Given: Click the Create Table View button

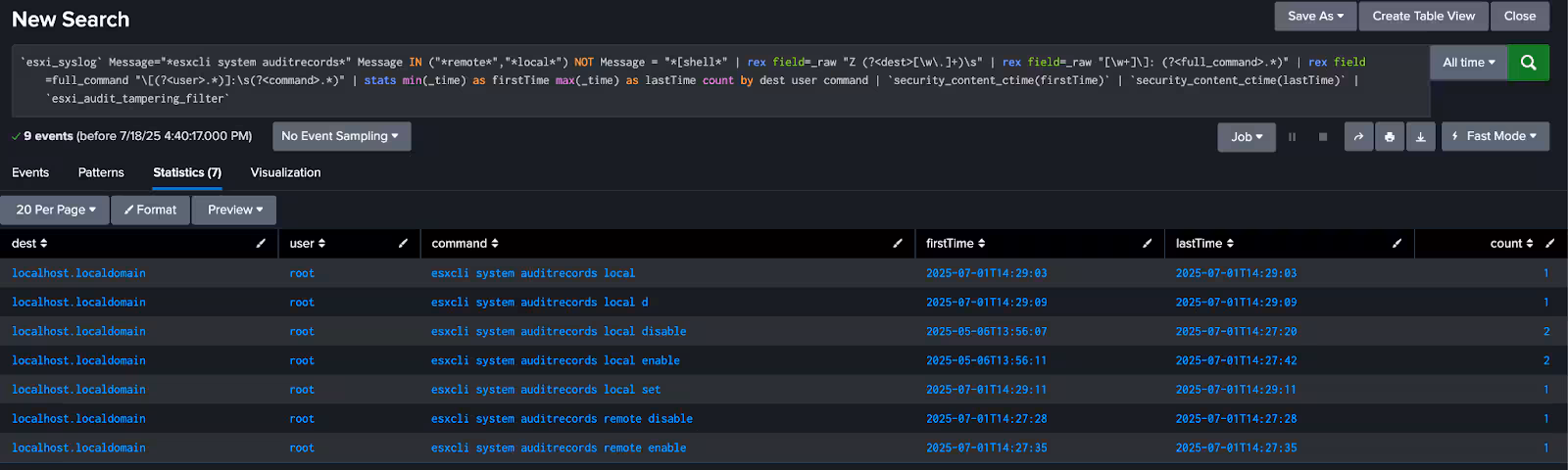Looking at the screenshot, I should 1423,16.
